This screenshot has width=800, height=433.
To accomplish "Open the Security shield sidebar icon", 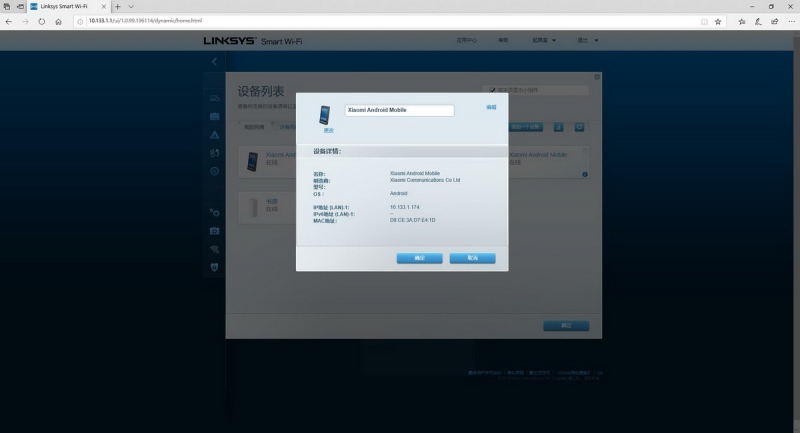I will click(215, 267).
